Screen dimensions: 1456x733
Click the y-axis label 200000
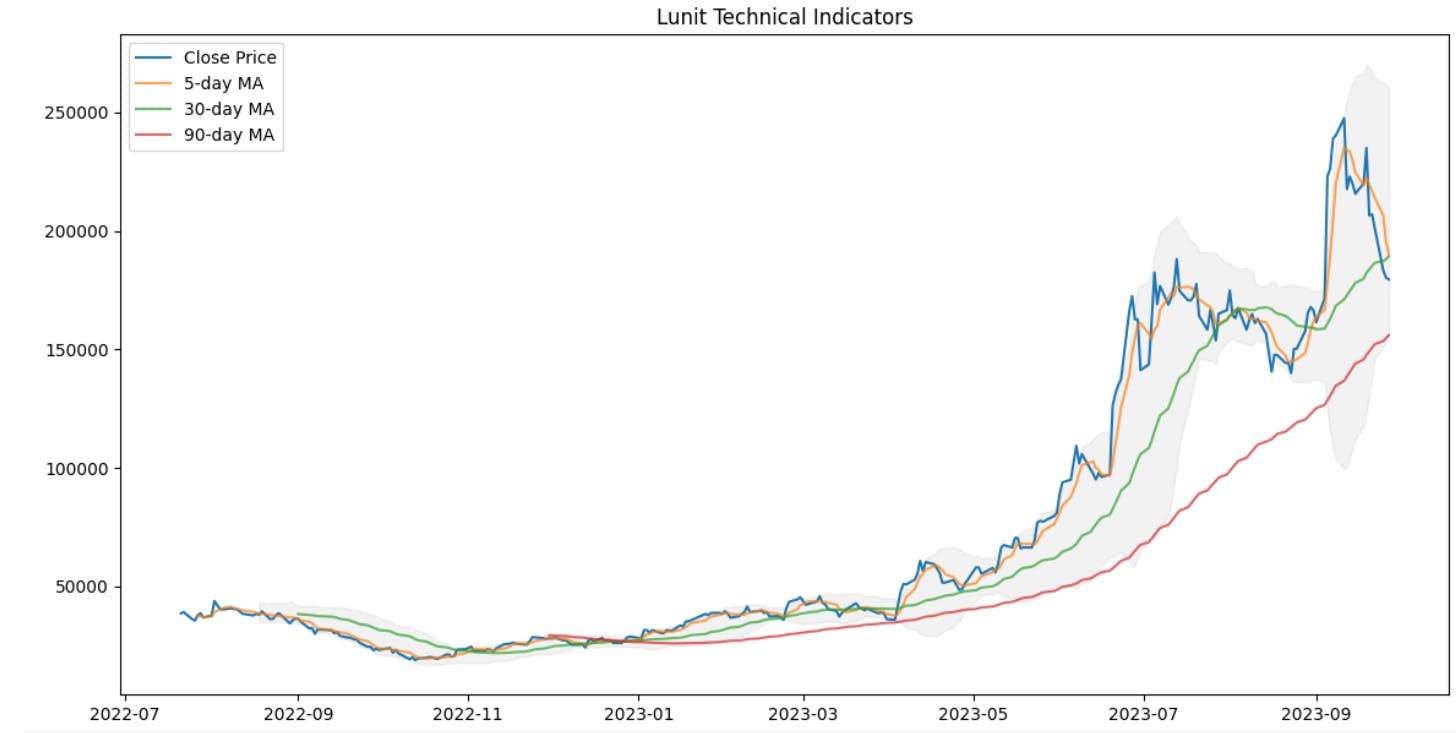pyautogui.click(x=74, y=231)
